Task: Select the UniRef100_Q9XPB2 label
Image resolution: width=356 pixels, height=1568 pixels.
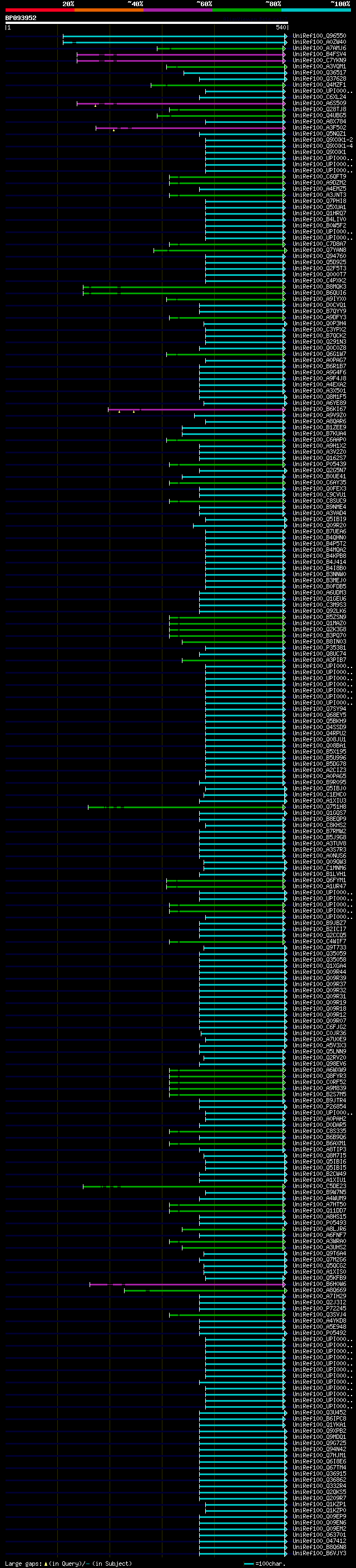Action: (319, 1431)
